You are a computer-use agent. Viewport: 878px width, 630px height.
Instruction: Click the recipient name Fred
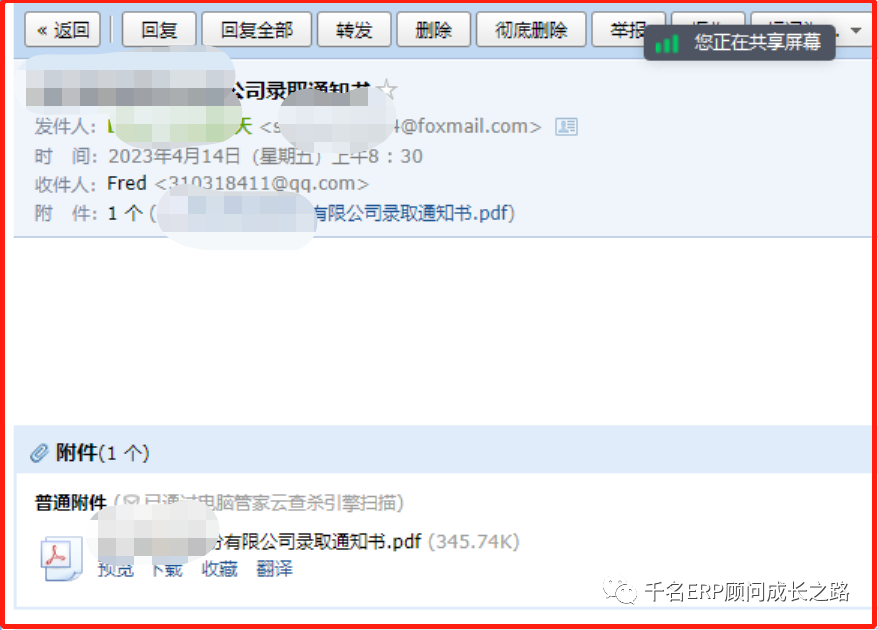coord(127,183)
